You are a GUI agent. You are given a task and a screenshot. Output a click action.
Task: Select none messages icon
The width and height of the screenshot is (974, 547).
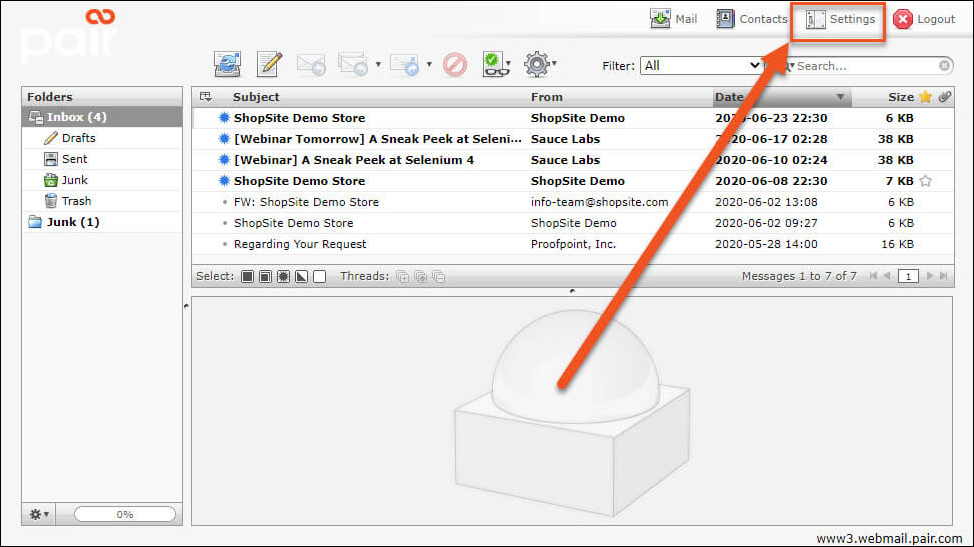pos(319,276)
